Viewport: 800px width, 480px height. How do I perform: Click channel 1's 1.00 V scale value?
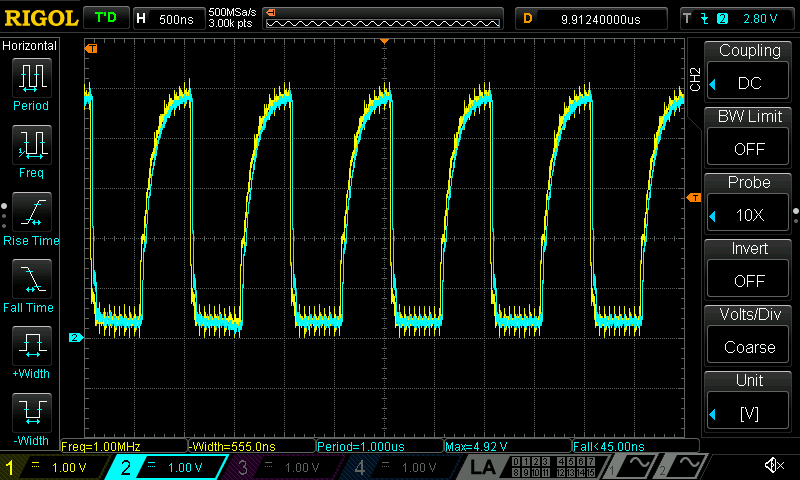pos(69,467)
